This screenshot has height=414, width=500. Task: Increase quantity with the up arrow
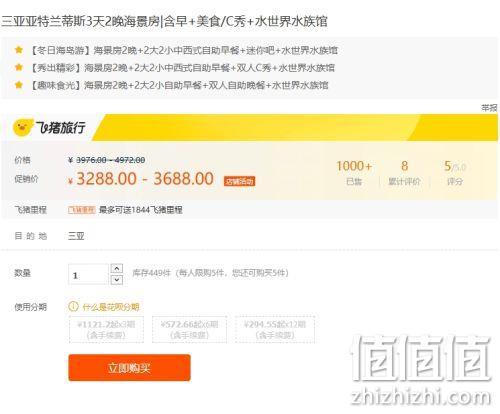pyautogui.click(x=116, y=268)
